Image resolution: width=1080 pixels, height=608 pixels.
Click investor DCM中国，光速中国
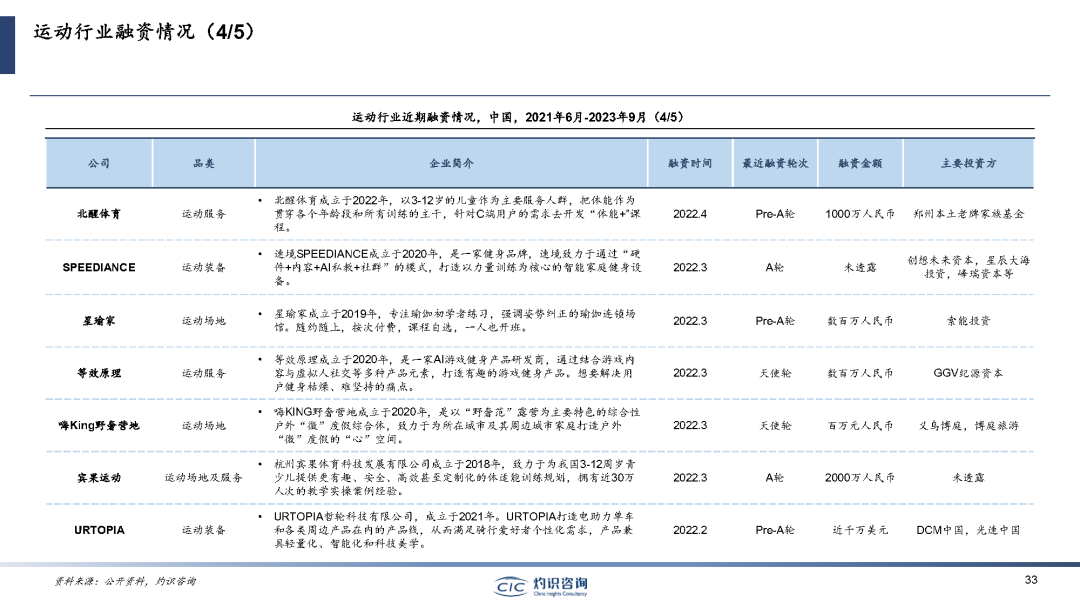pos(968,530)
